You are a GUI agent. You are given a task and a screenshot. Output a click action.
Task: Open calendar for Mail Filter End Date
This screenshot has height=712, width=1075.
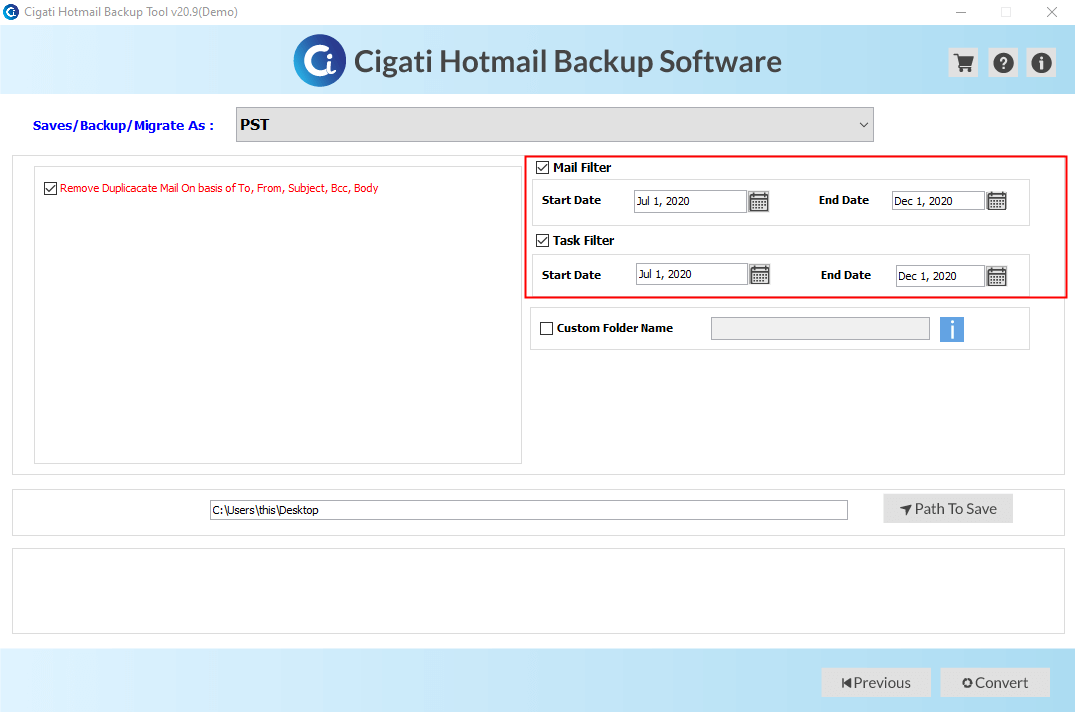[996, 201]
